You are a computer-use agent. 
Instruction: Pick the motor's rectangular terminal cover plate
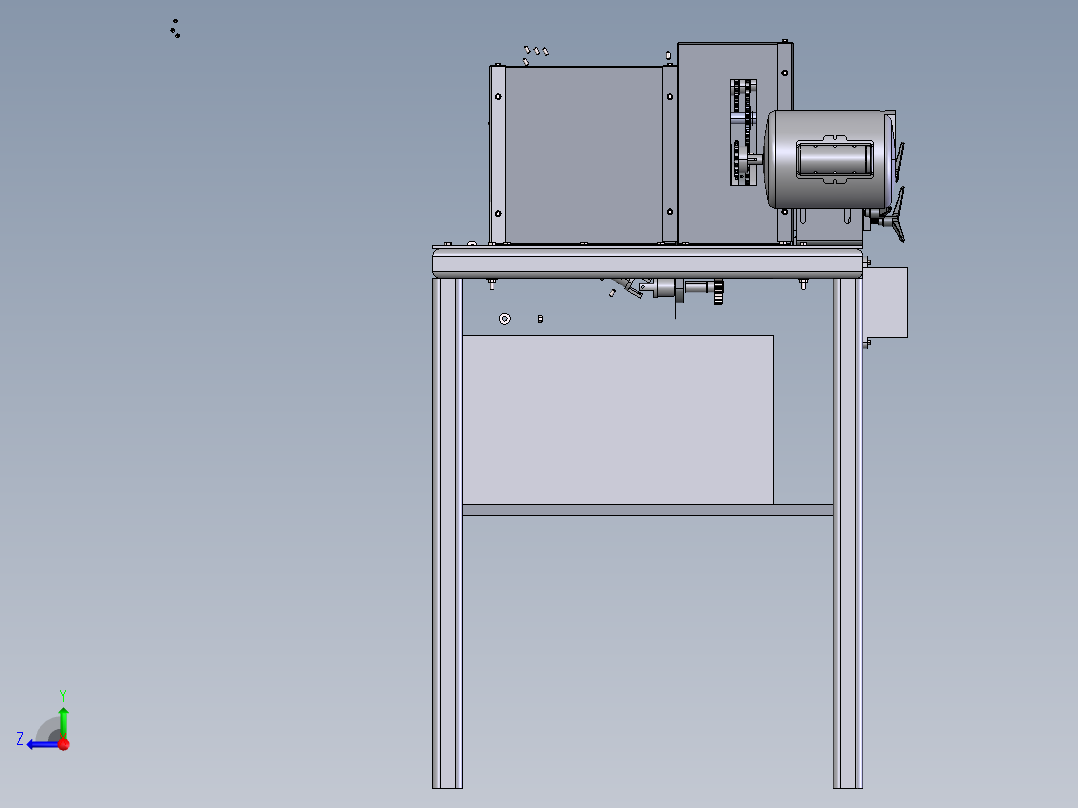pos(835,160)
